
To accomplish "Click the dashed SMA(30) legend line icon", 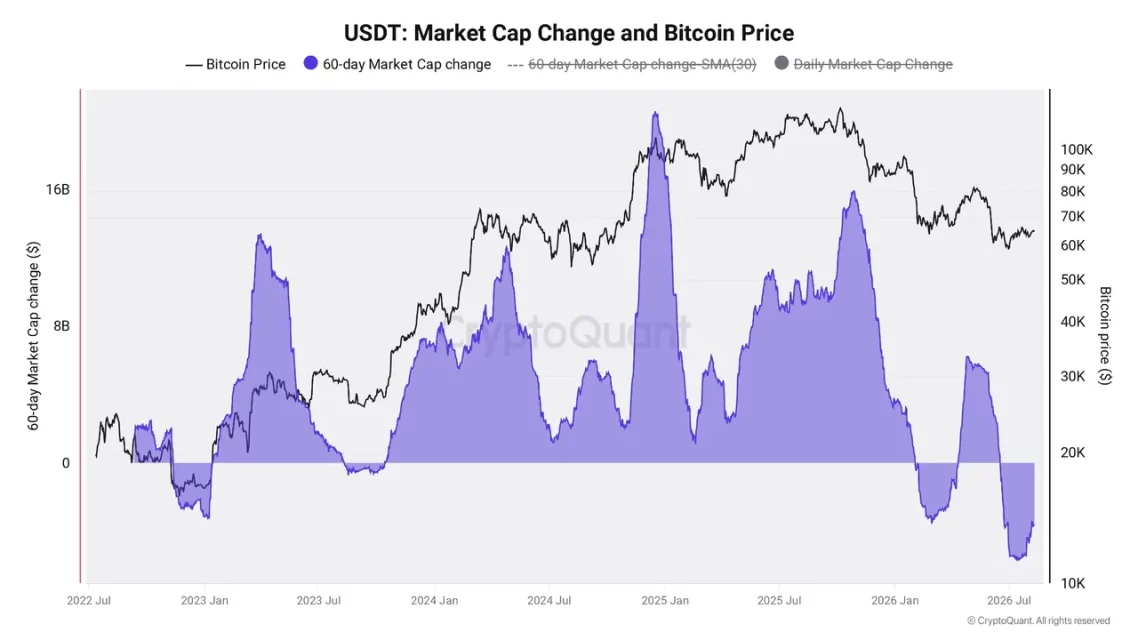I will [x=515, y=65].
